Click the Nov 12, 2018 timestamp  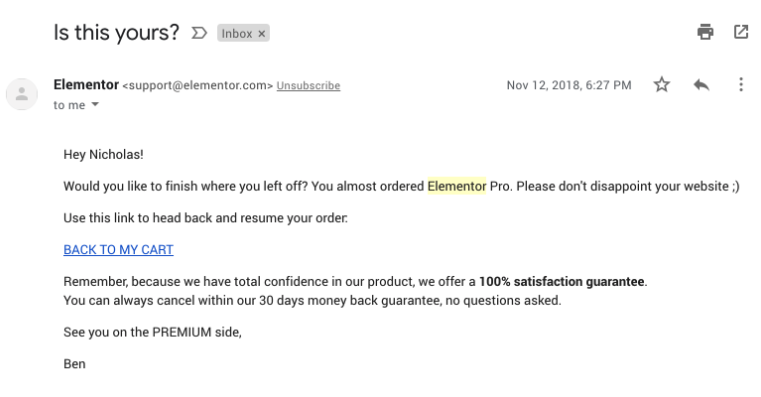569,85
